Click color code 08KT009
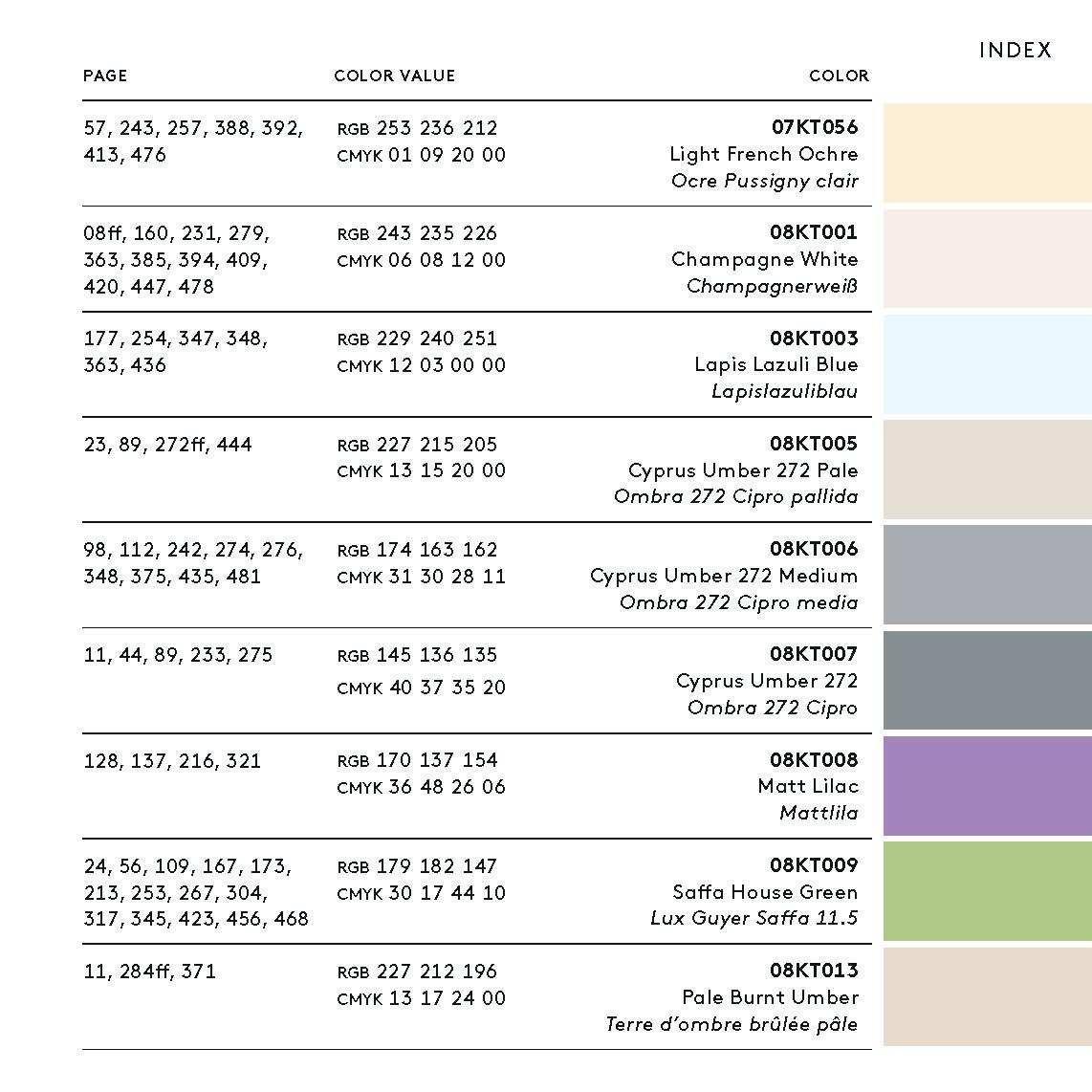1092x1092 pixels. pyautogui.click(x=814, y=865)
